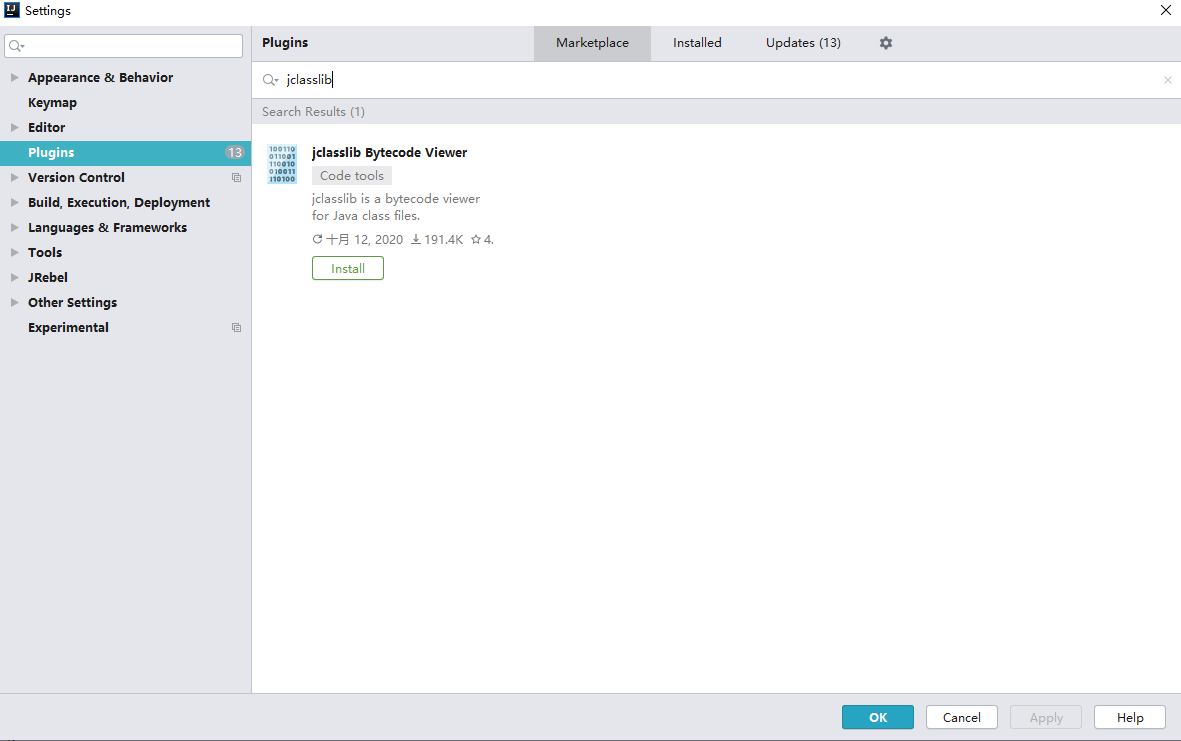Click the jclasslib Bytecode Viewer plugin icon
Viewport: 1181px width, 741px height.
(282, 164)
